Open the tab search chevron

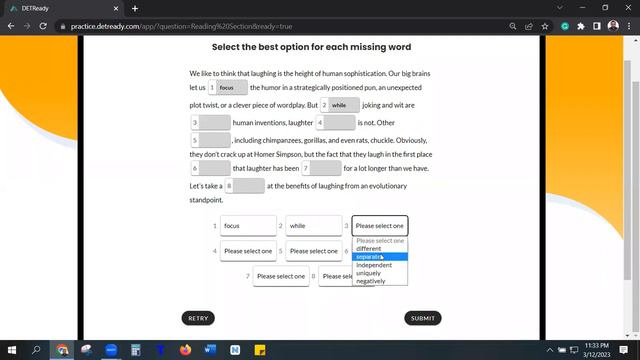pyautogui.click(x=560, y=8)
